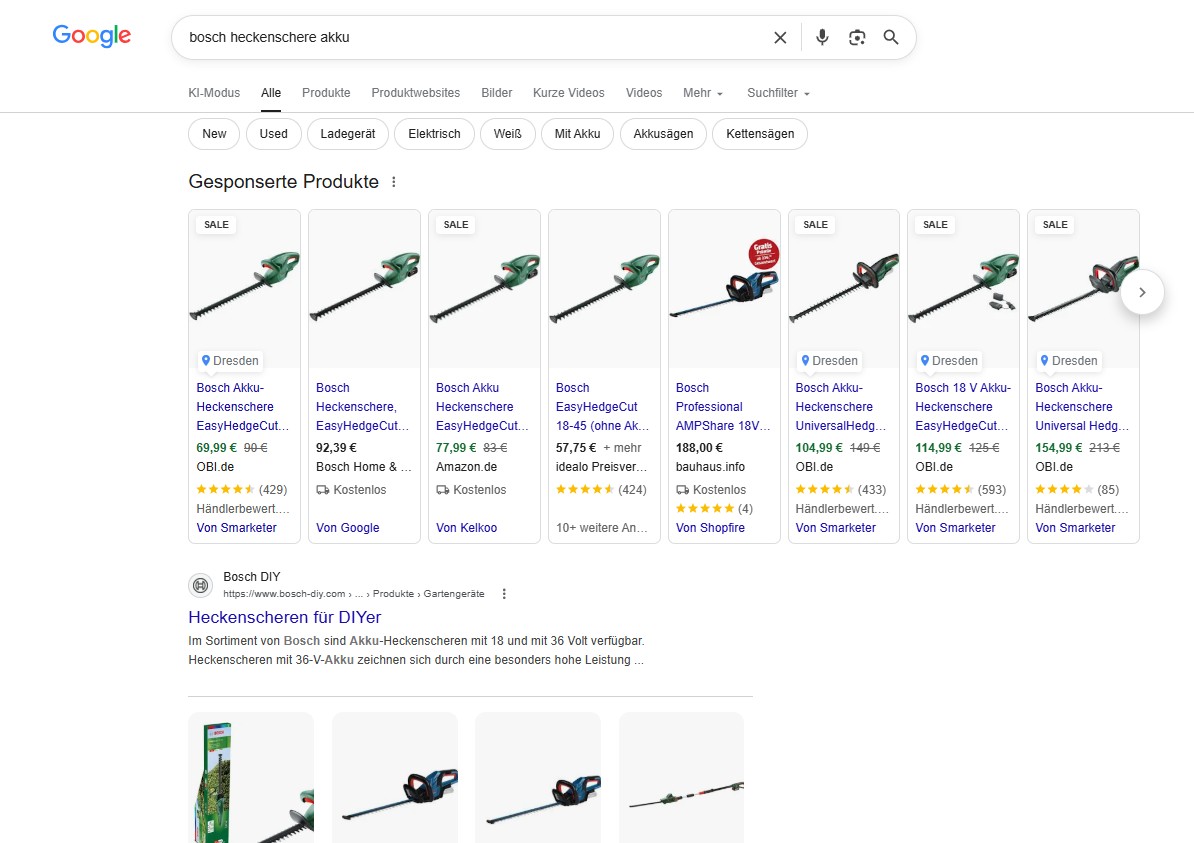Clear the search query with the X icon
The height and width of the screenshot is (843, 1194).
point(780,37)
